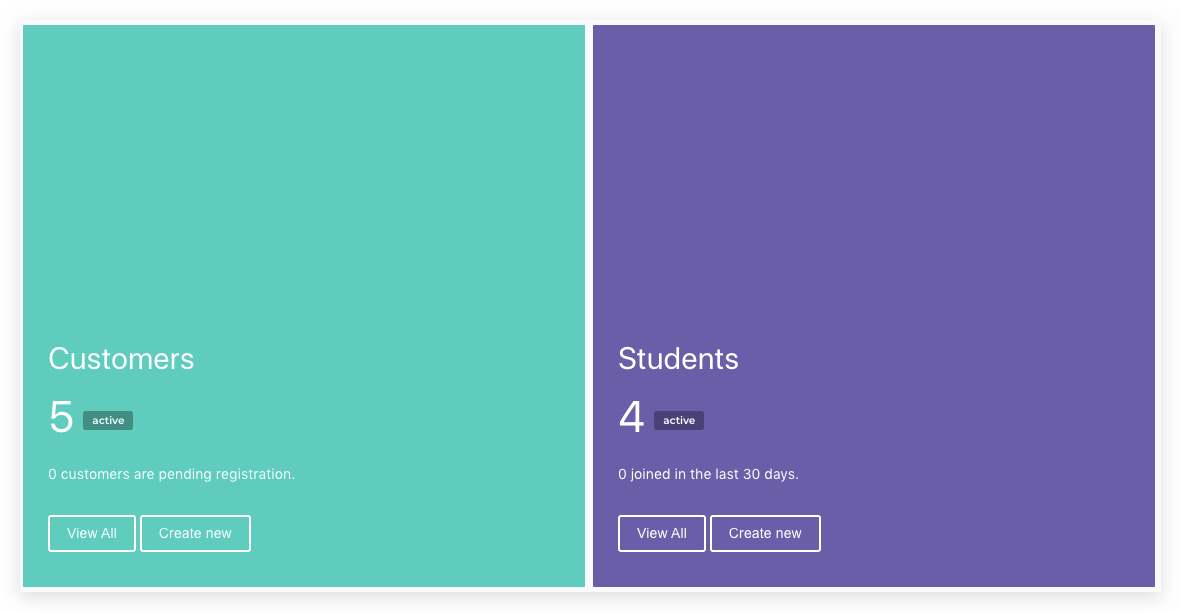Click the joined in last 30 days message
This screenshot has width=1181, height=612.
pos(708,474)
